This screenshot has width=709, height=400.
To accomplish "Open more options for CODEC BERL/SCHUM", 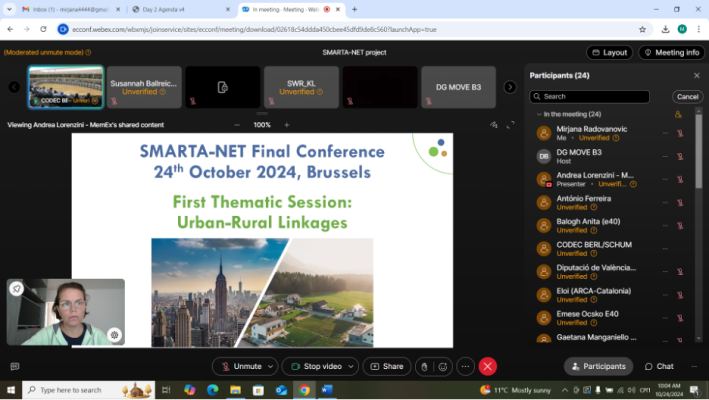I will [665, 249].
